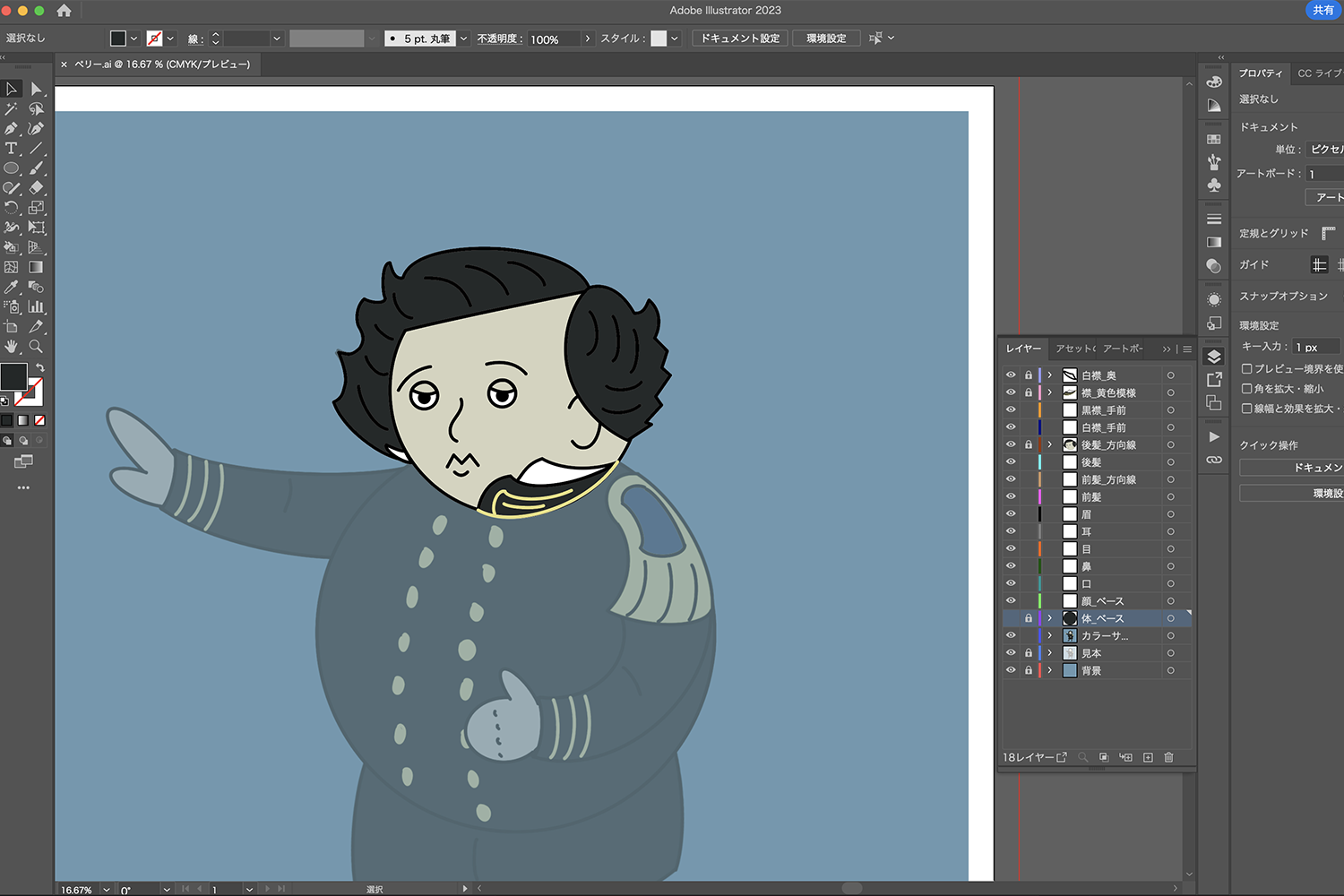1344x896 pixels.
Task: Hide the 後髪 layer
Action: [1011, 462]
